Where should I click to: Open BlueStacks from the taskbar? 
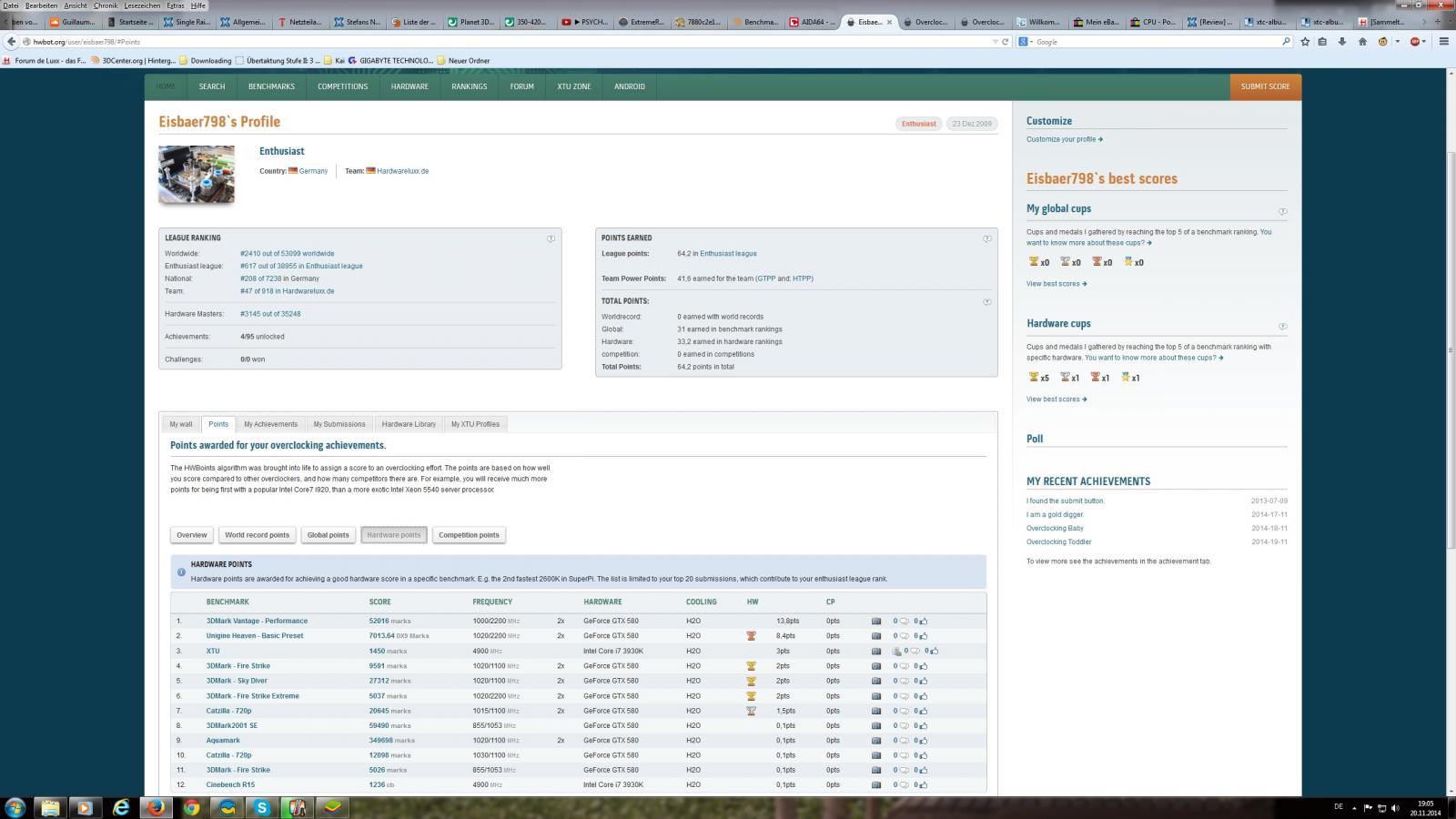coord(333,807)
